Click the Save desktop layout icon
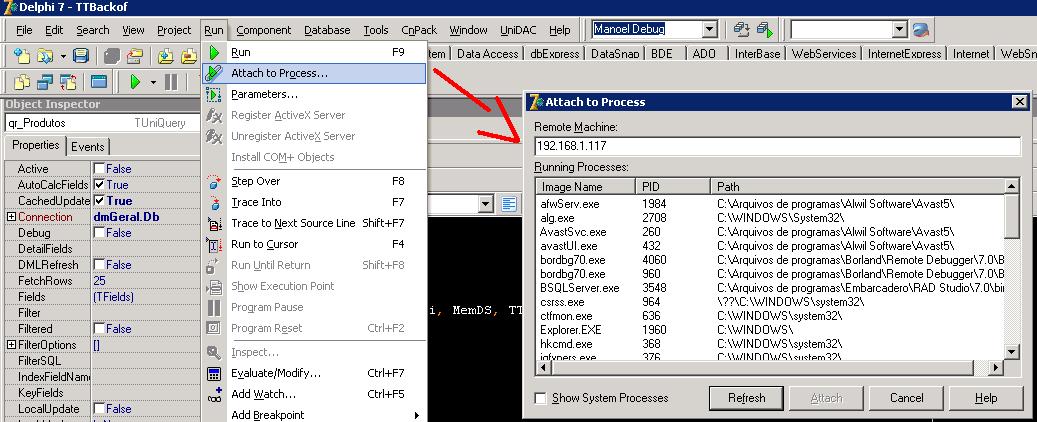 [741, 30]
